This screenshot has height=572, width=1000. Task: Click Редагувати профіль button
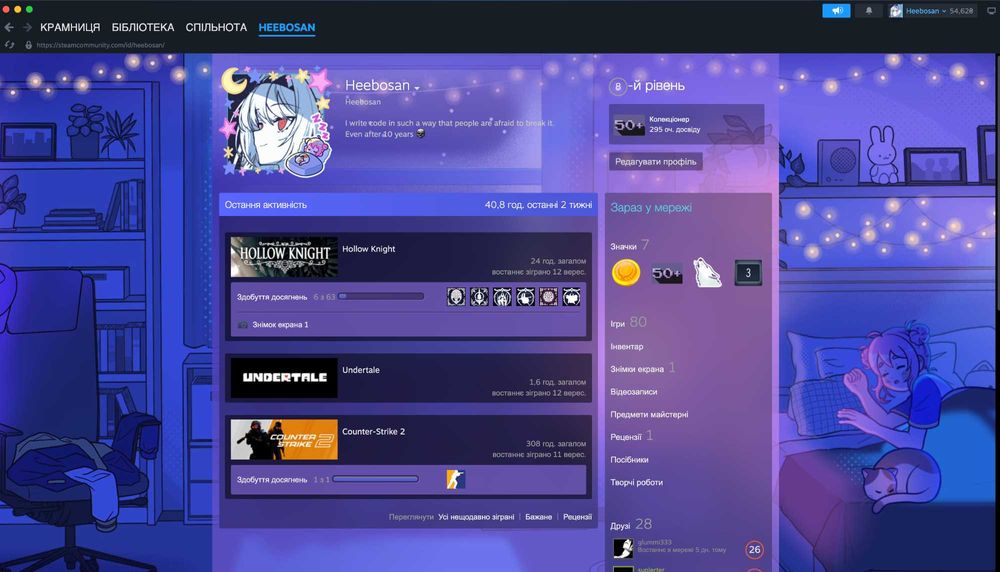click(x=656, y=161)
